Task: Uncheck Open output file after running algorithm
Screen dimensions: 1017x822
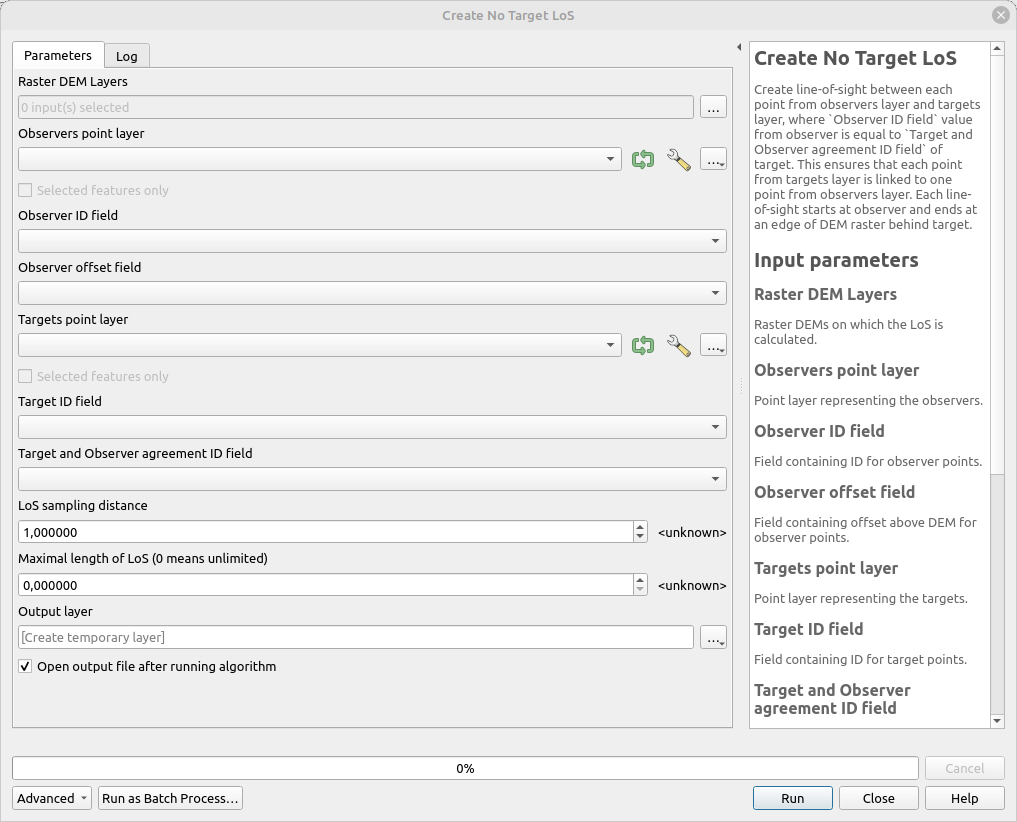Action: pyautogui.click(x=25, y=666)
